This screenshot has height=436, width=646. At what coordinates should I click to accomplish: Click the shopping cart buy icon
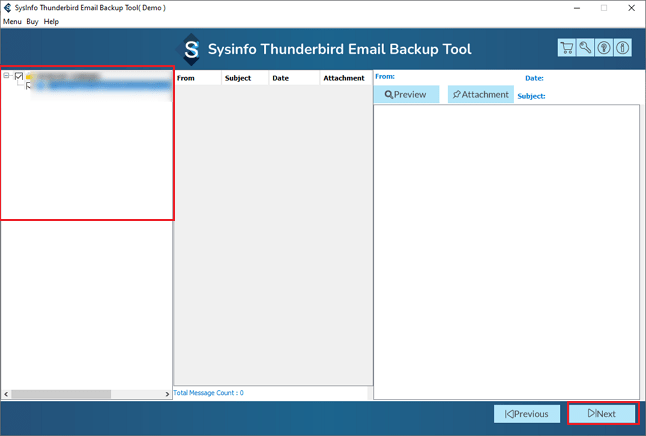click(x=567, y=48)
